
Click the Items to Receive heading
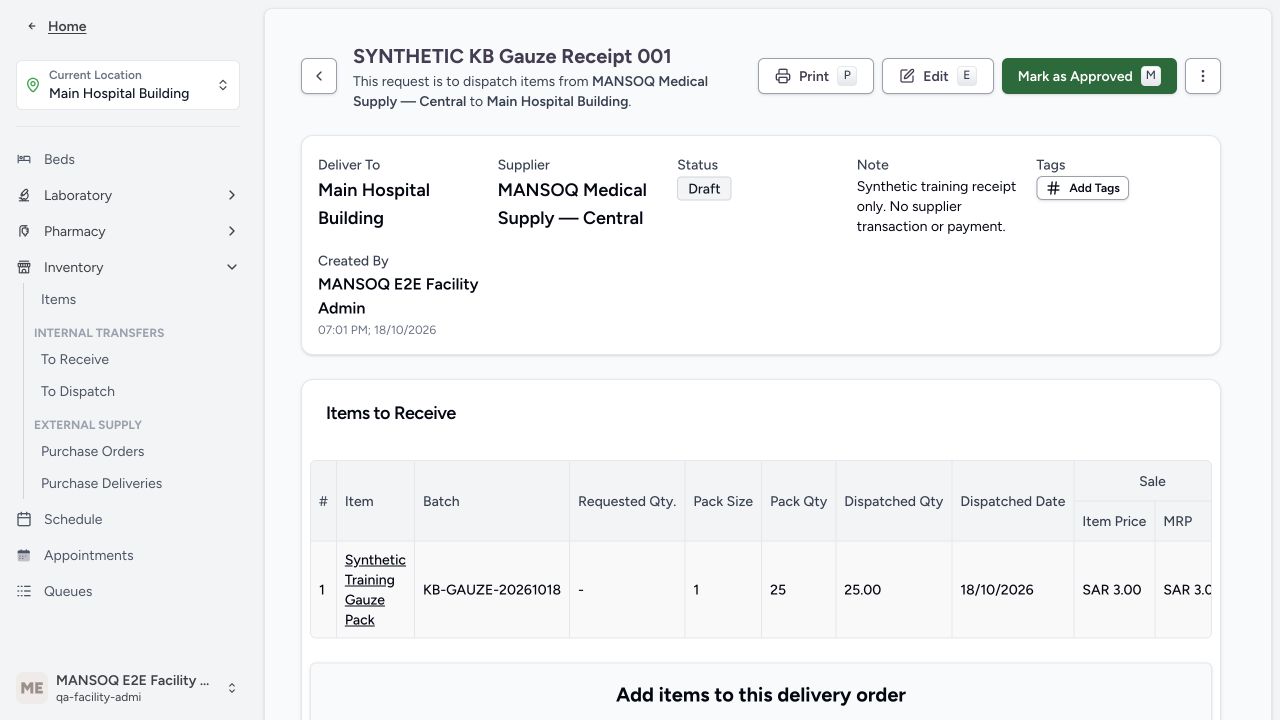[x=391, y=413]
